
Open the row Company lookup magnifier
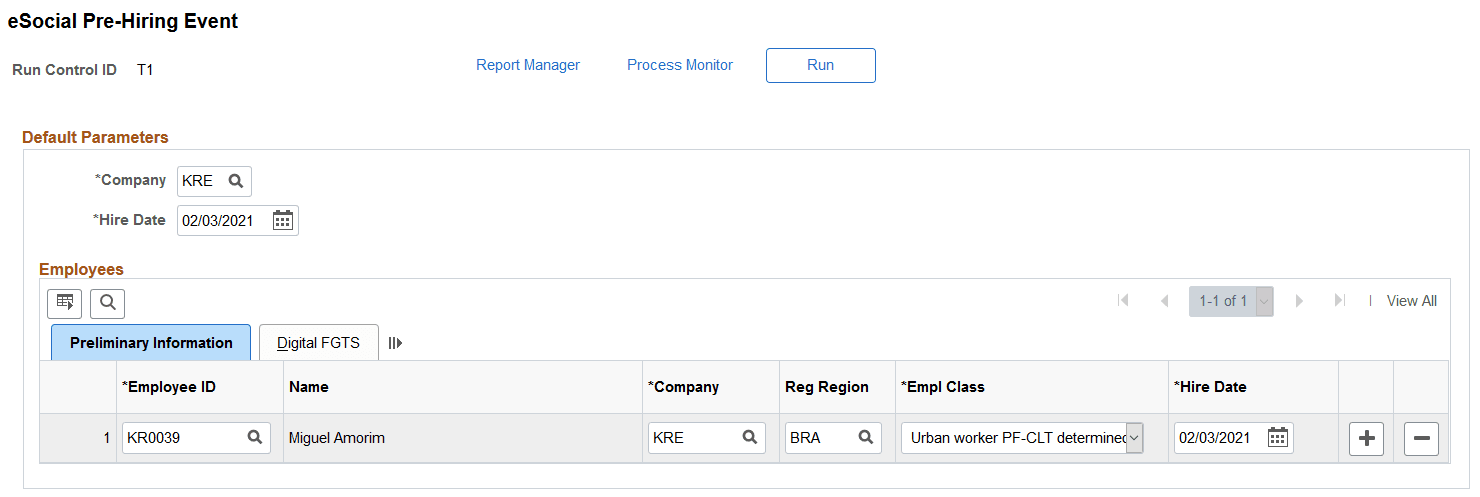coord(749,437)
